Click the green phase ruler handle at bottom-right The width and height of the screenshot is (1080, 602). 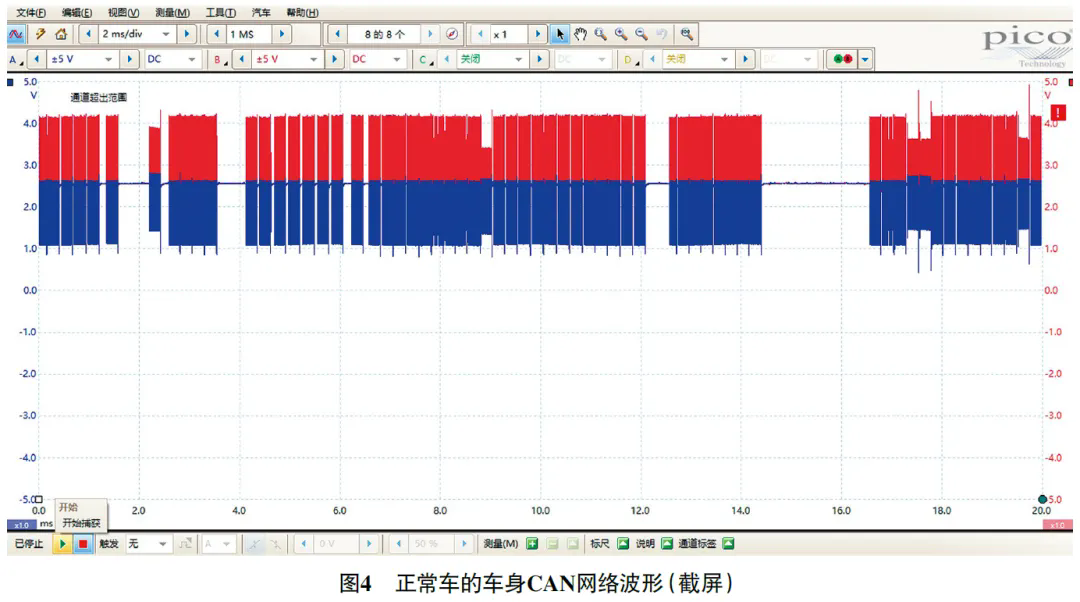(x=1042, y=499)
